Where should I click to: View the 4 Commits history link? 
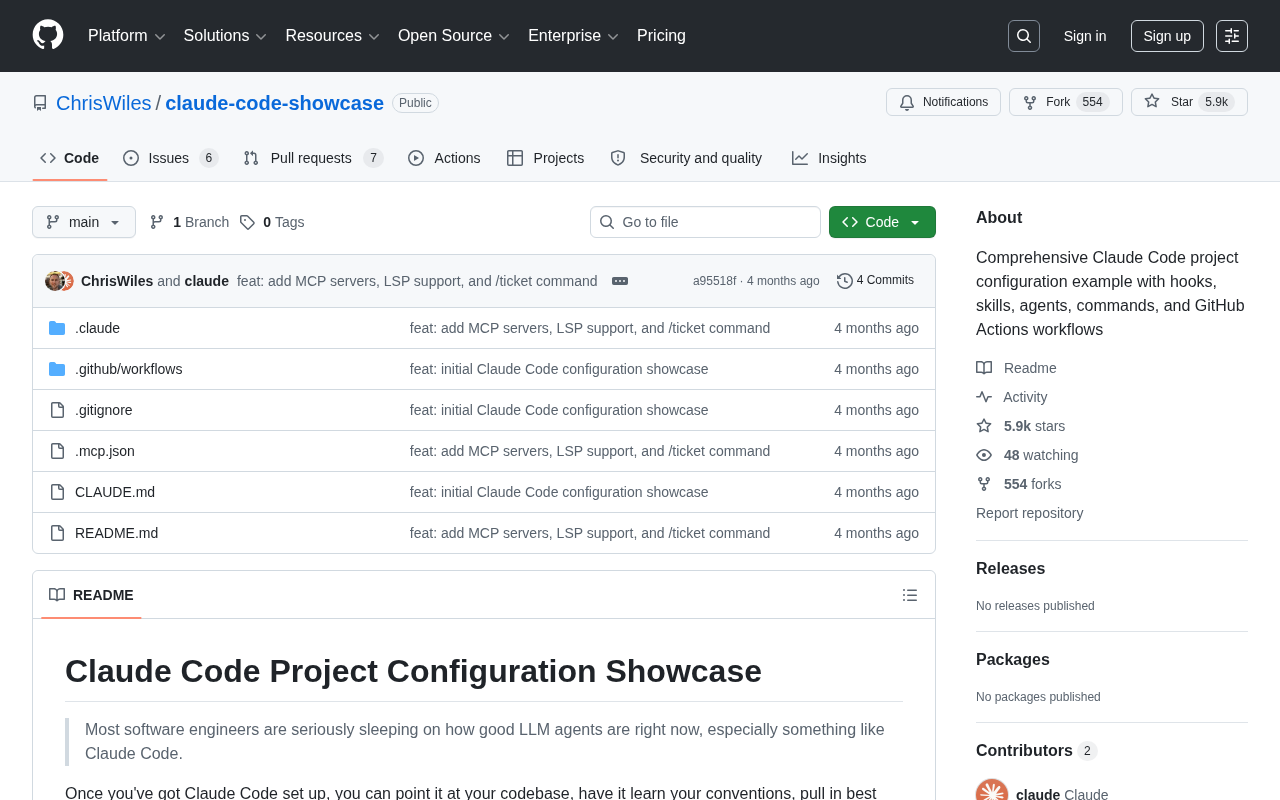(x=875, y=281)
